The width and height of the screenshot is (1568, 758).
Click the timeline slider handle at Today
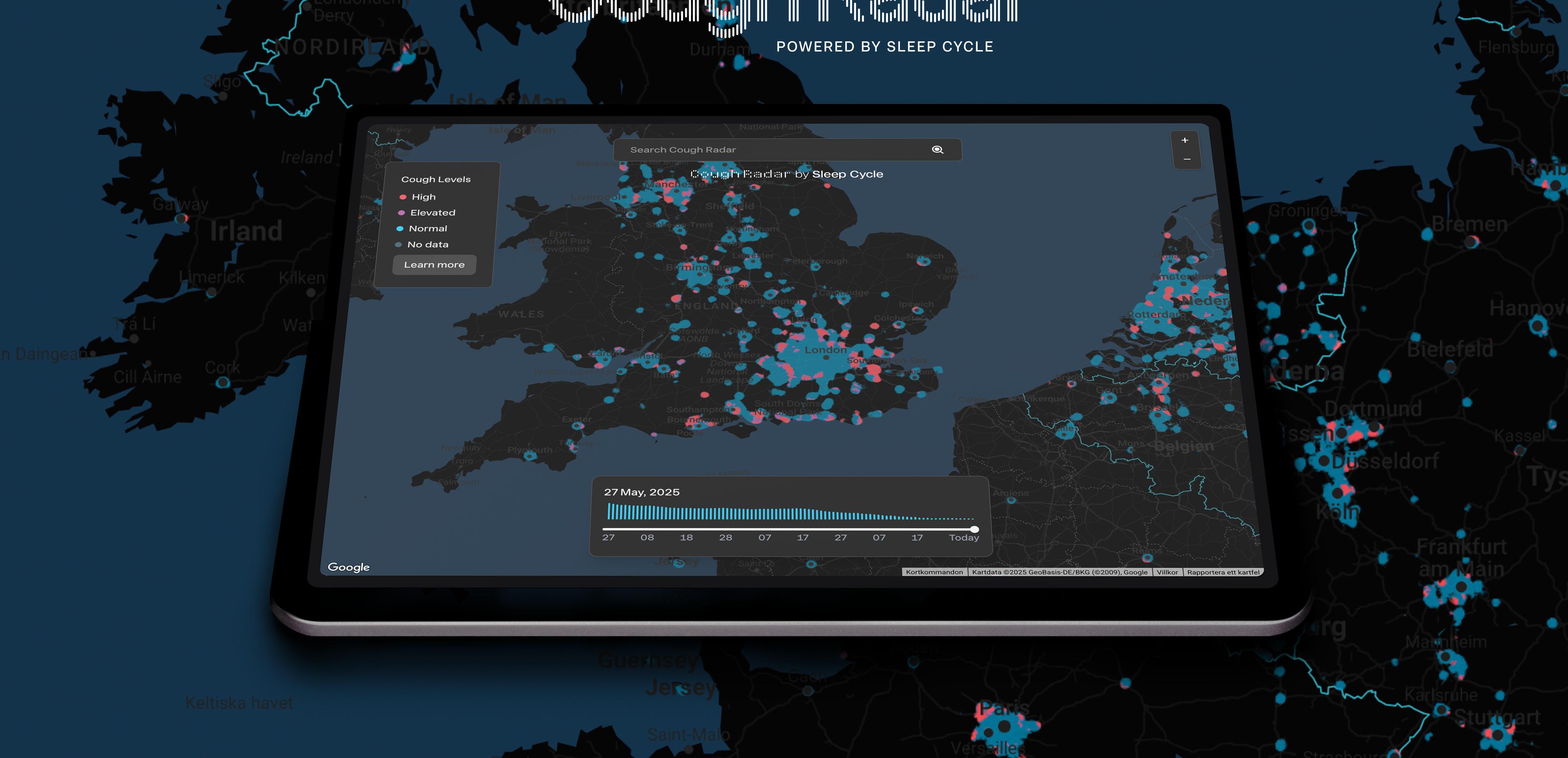[975, 529]
